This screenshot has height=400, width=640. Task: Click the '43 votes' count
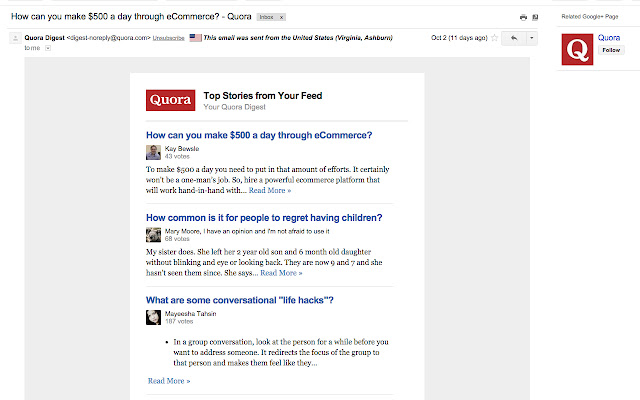point(177,156)
